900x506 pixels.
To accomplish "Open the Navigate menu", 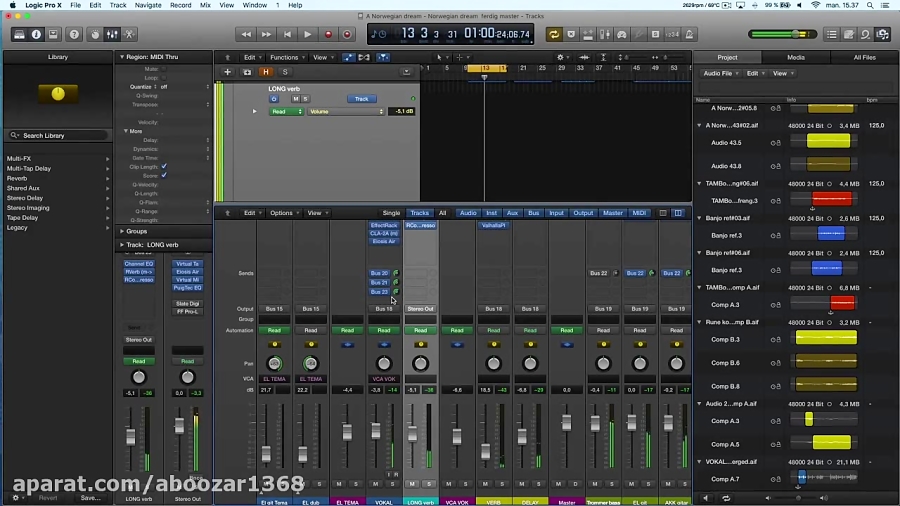I will coord(148,5).
